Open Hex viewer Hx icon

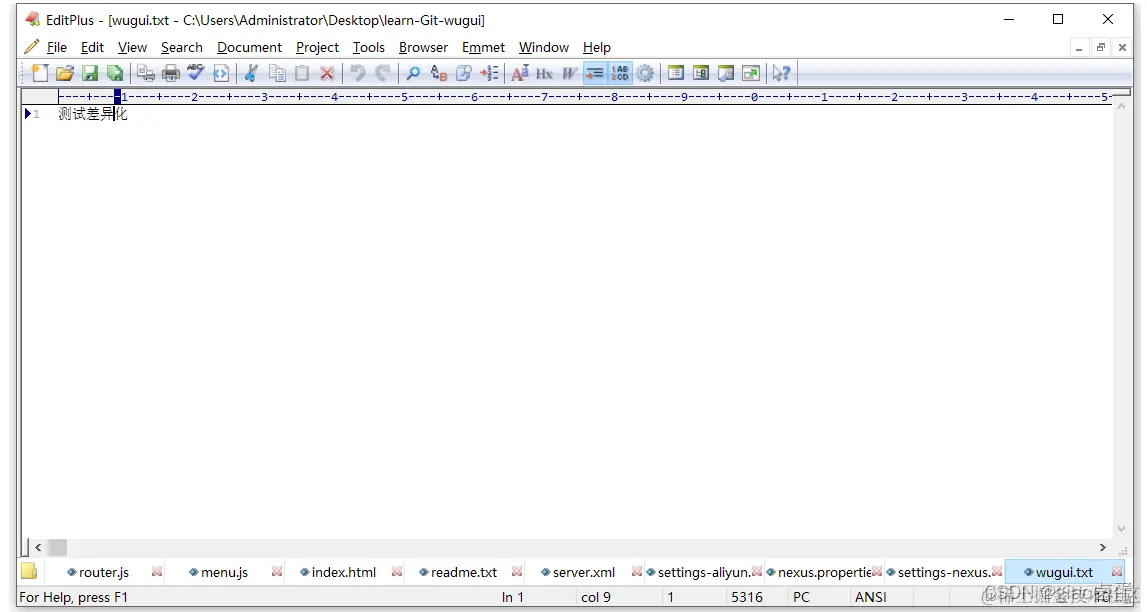point(544,73)
